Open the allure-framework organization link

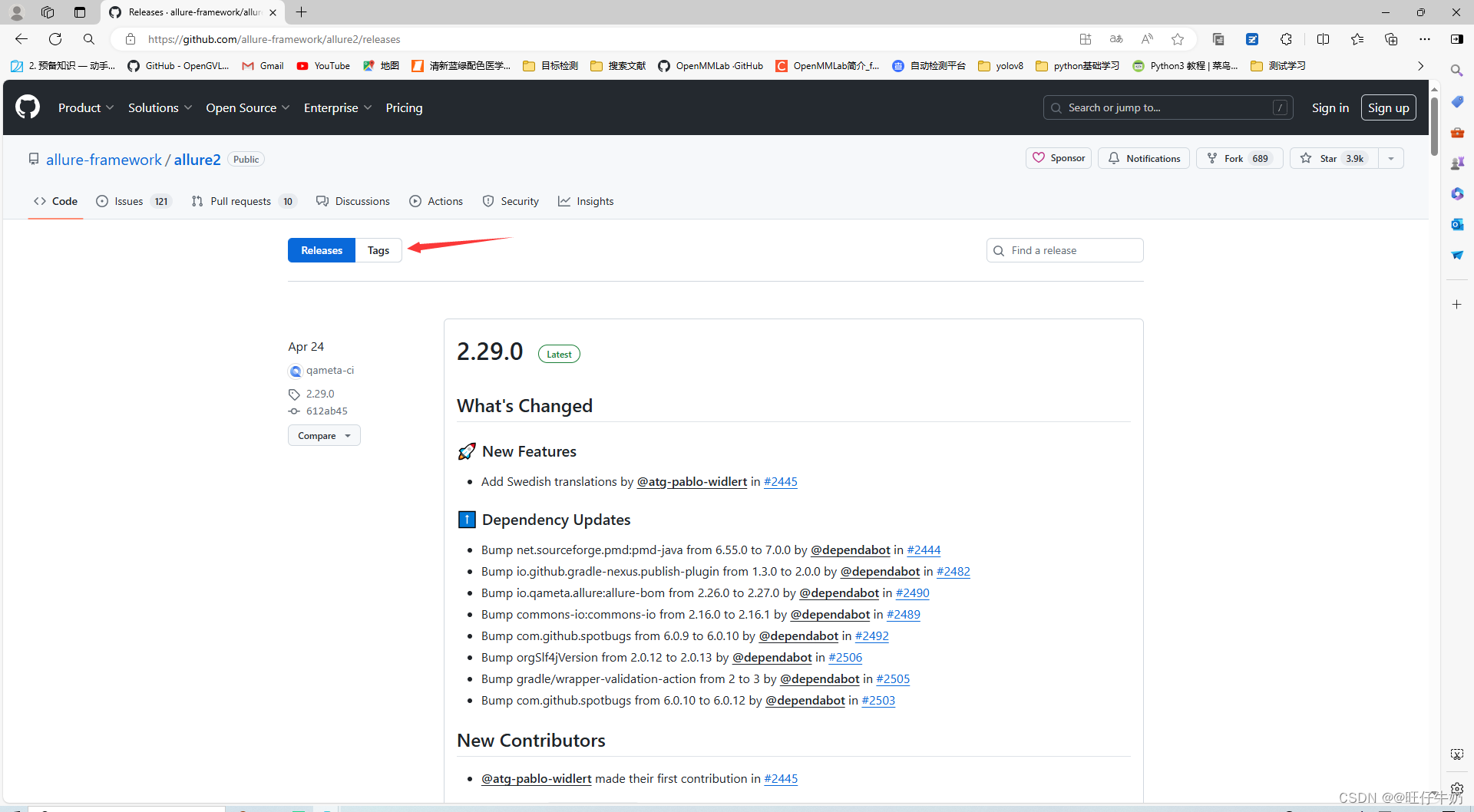click(x=104, y=160)
